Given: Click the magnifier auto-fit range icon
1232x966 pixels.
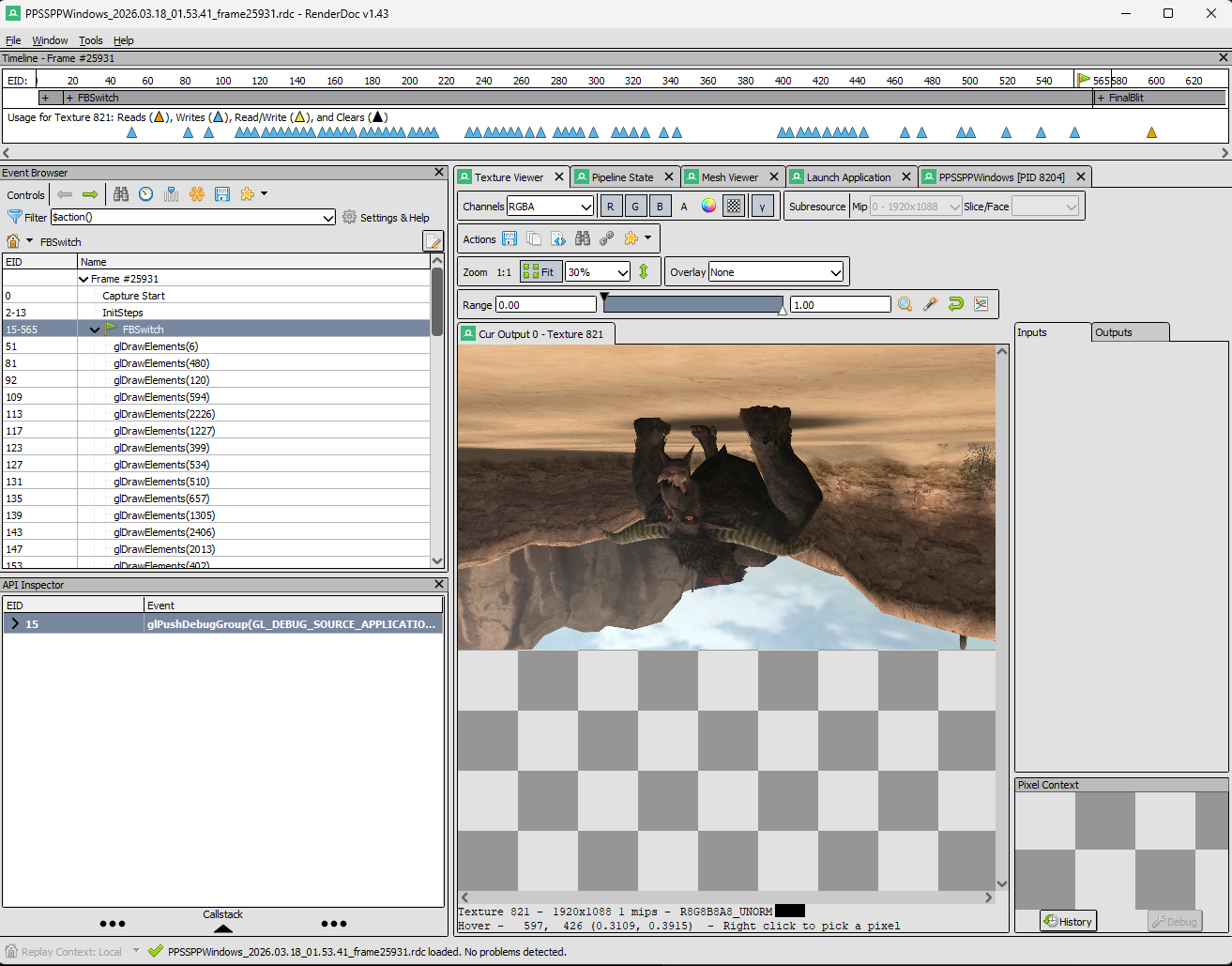Looking at the screenshot, I should 905,304.
